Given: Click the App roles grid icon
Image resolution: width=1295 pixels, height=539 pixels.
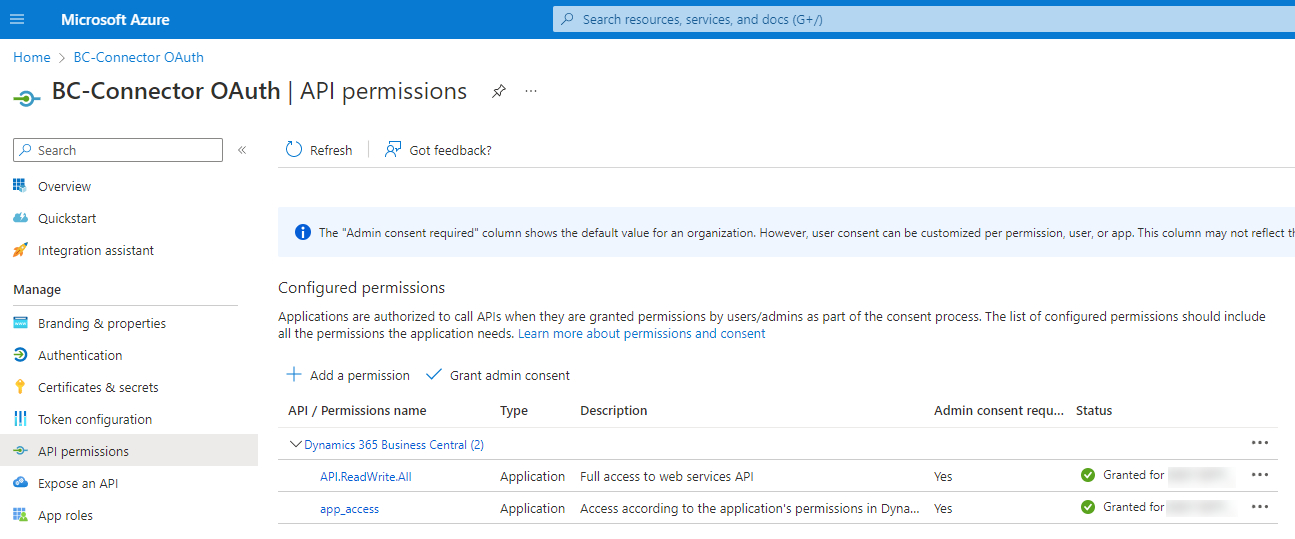Looking at the screenshot, I should tap(20, 515).
